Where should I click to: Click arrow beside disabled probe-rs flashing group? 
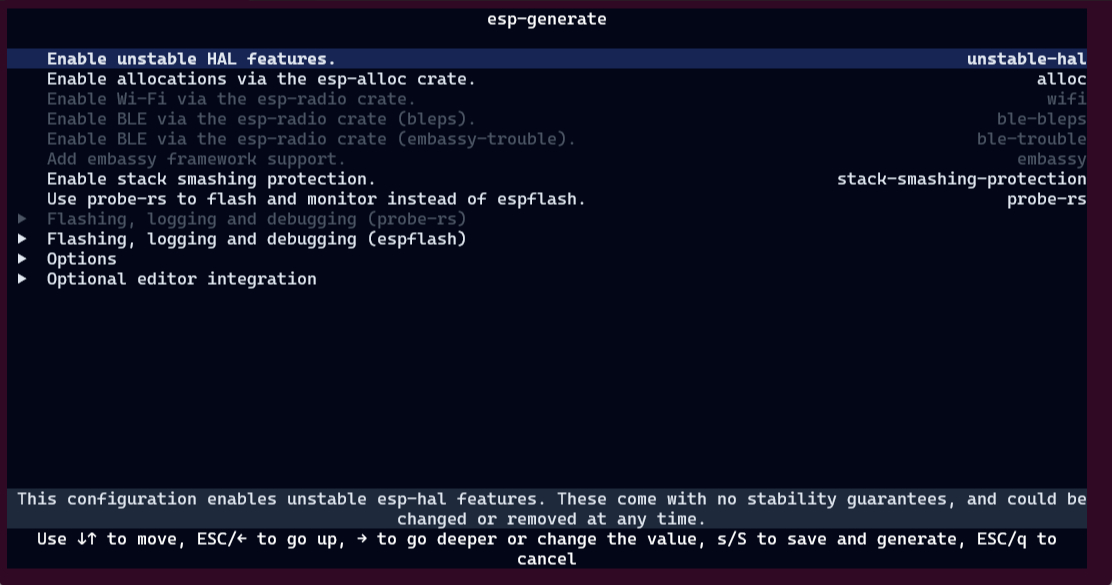coord(22,219)
